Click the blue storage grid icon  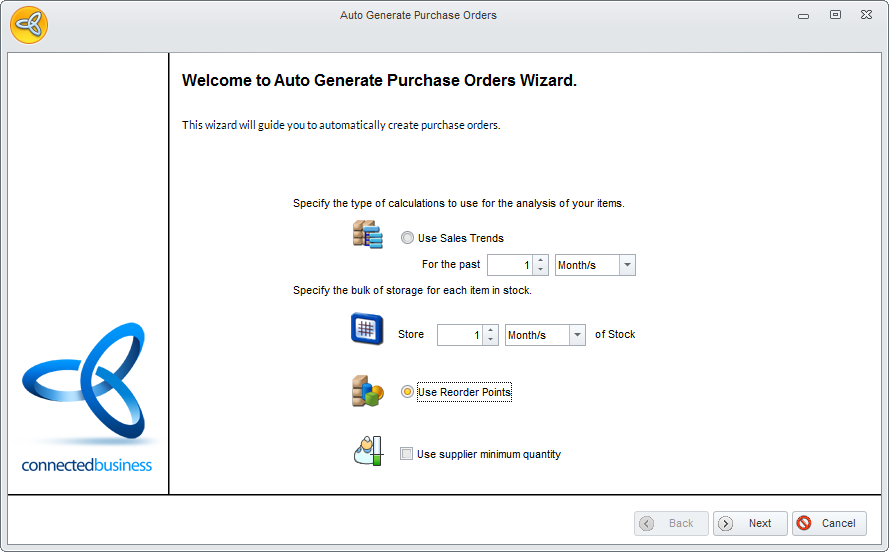point(367,329)
